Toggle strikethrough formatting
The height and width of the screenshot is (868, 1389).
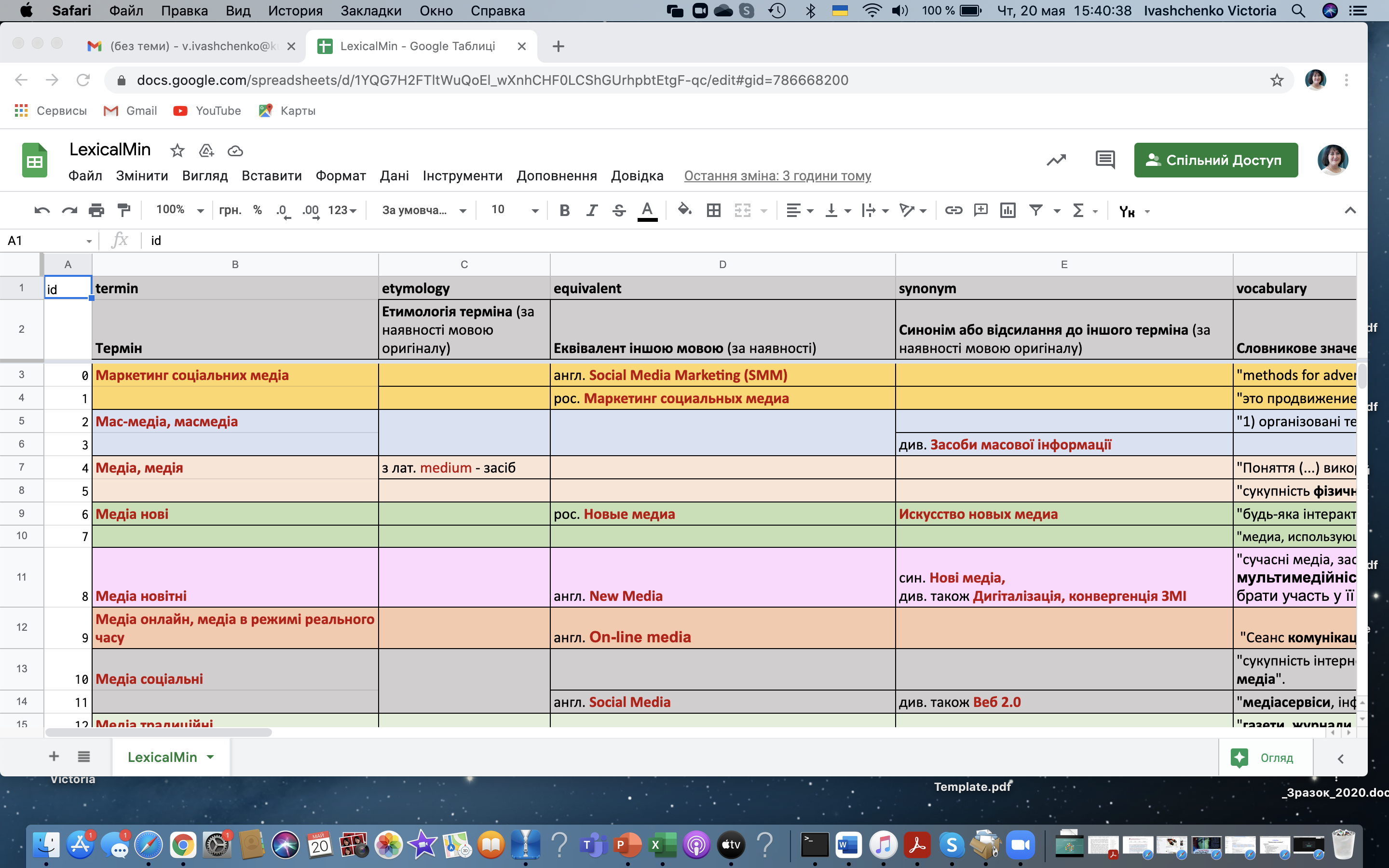point(619,211)
